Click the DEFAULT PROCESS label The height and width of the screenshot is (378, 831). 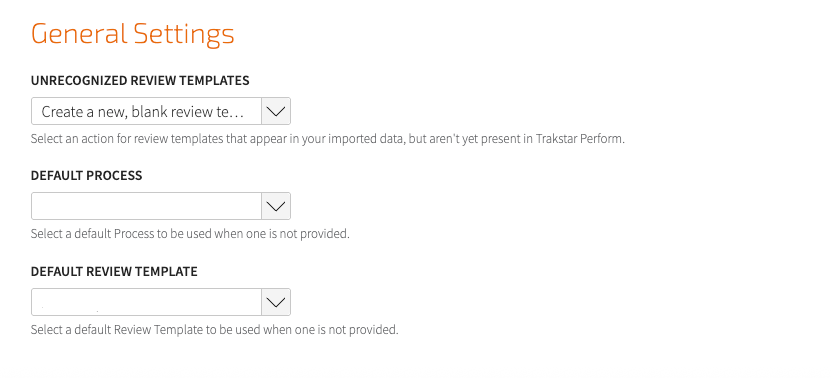pyautogui.click(x=86, y=176)
